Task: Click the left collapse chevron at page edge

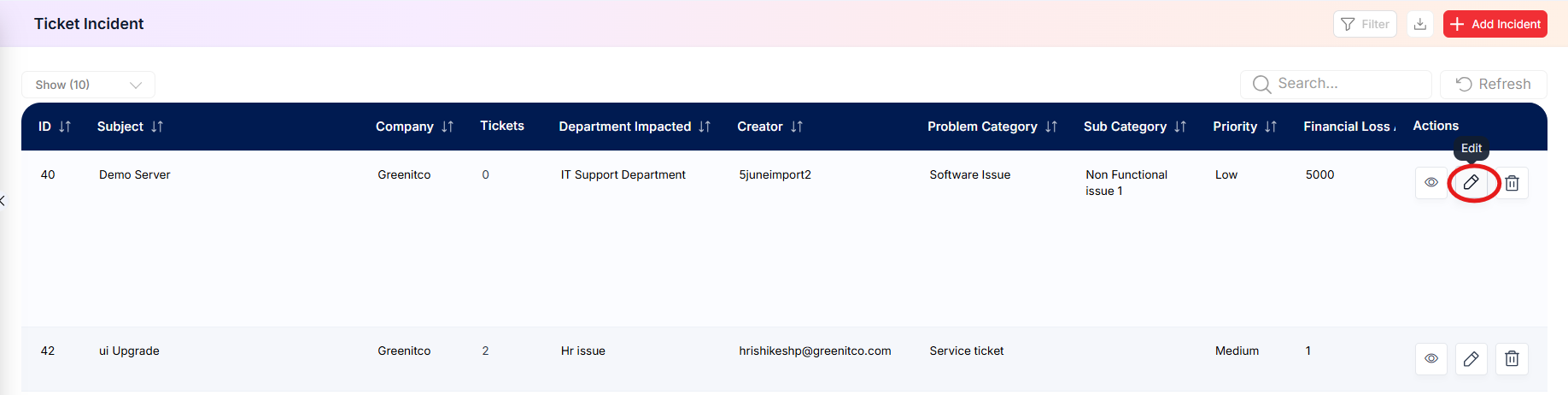Action: pyautogui.click(x=3, y=201)
